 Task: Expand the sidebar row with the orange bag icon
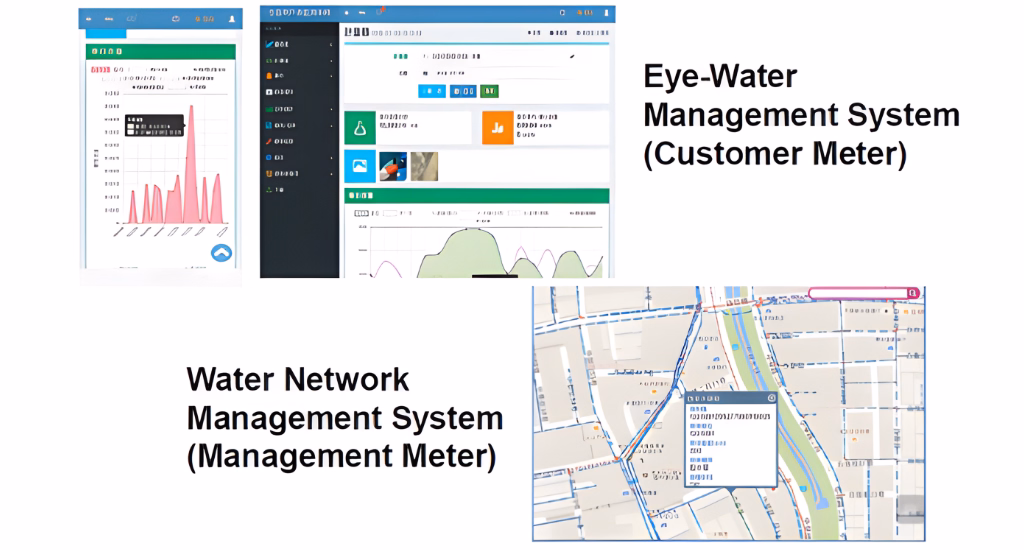point(332,76)
